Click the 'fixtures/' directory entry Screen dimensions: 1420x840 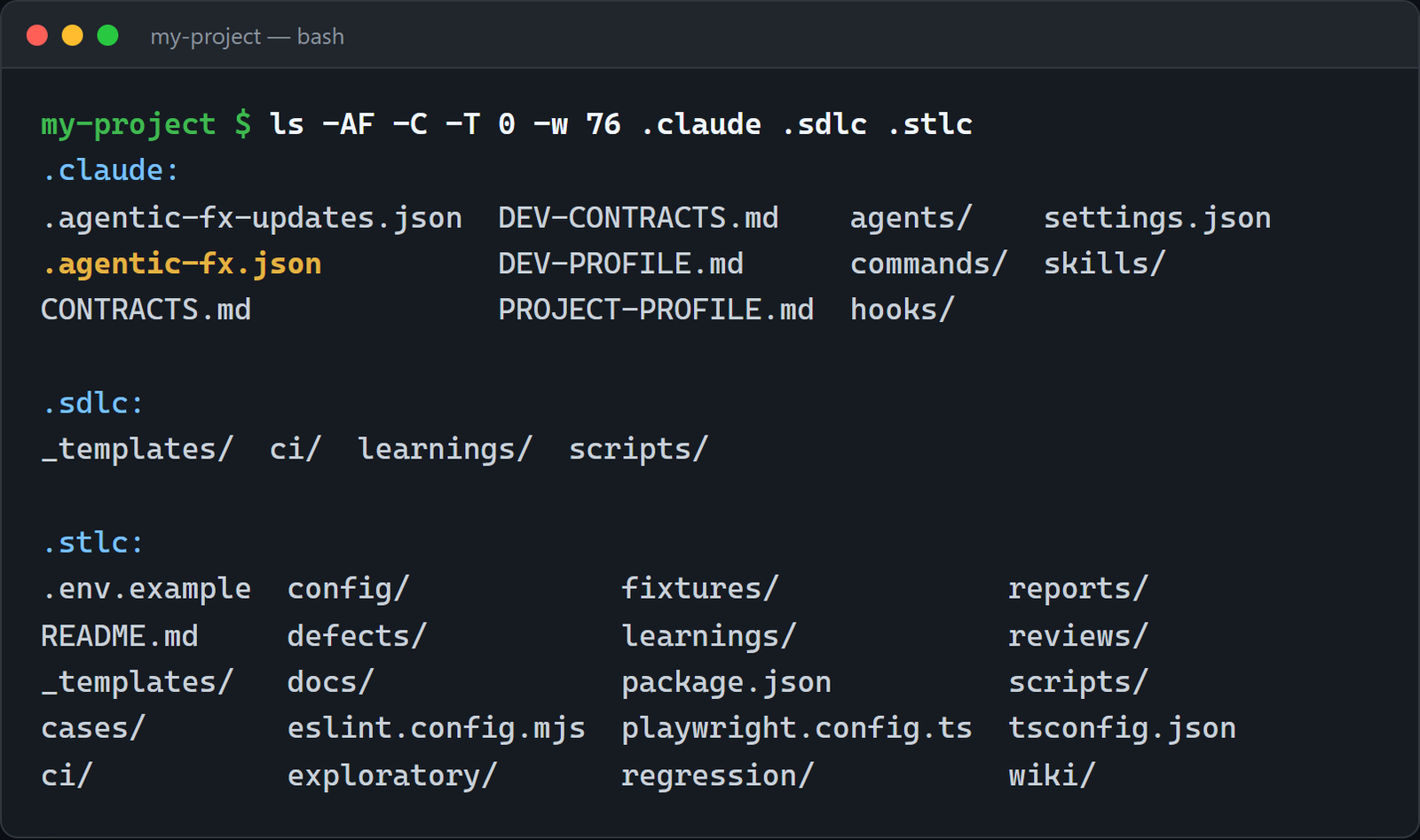point(700,589)
